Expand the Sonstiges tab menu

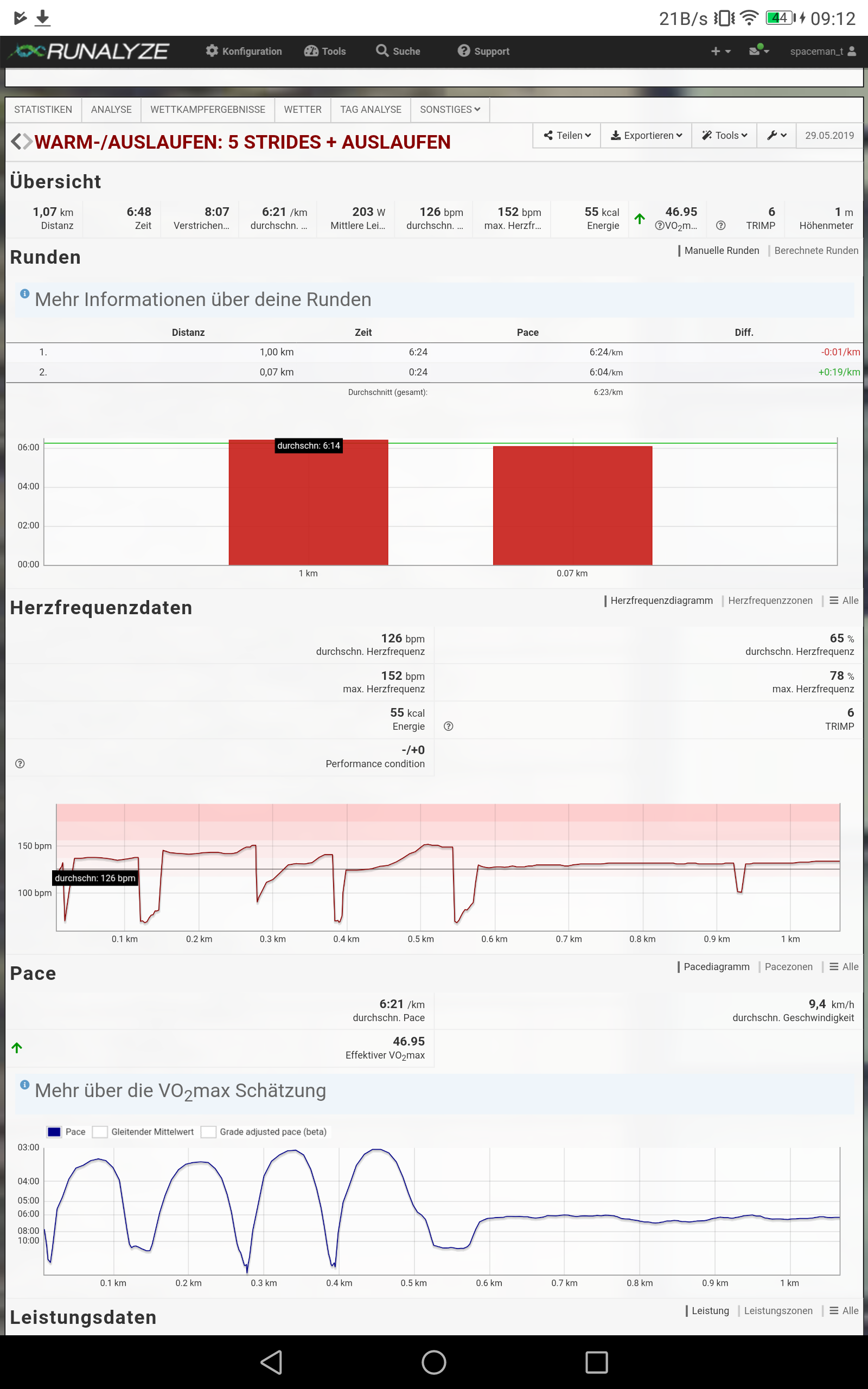click(x=450, y=110)
